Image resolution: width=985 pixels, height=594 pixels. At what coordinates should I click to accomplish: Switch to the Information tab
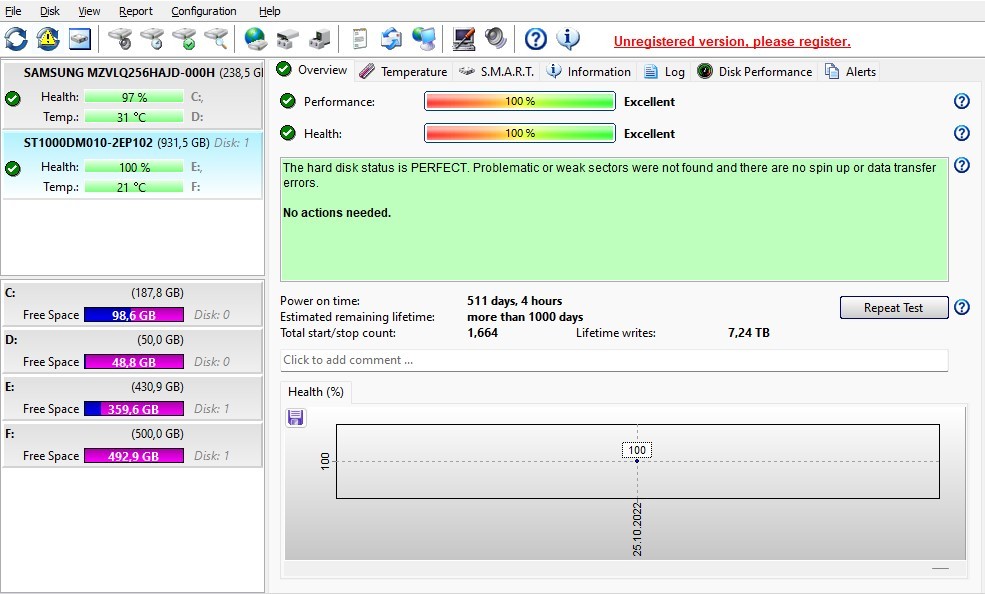tap(588, 72)
